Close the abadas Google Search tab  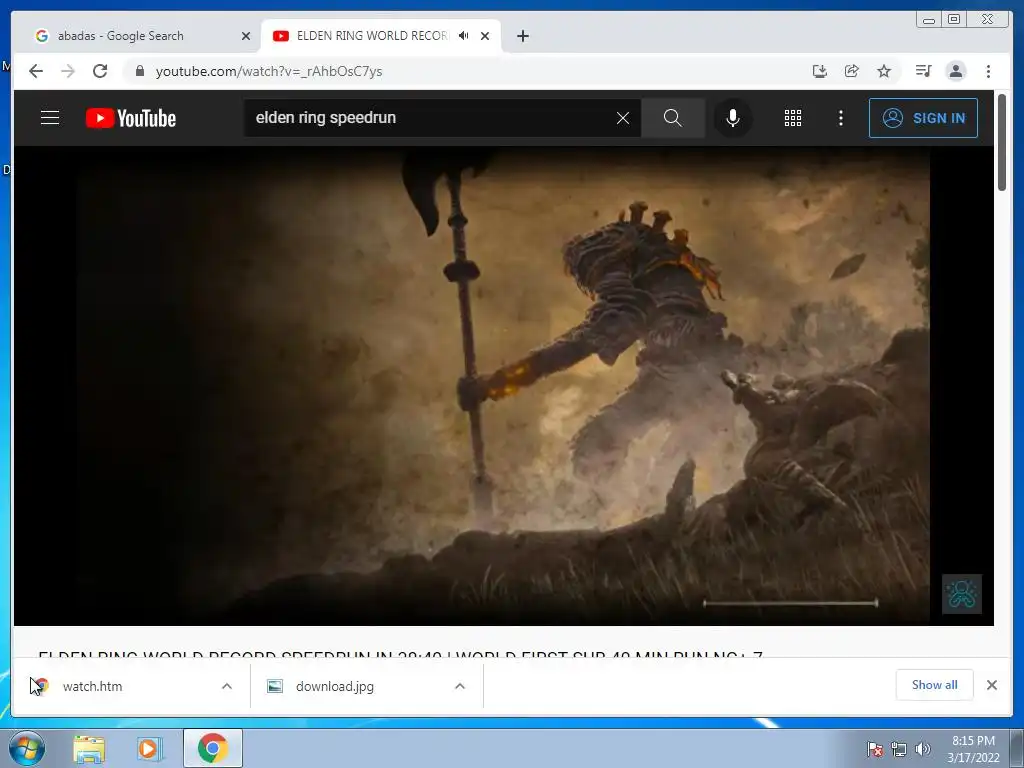246,36
